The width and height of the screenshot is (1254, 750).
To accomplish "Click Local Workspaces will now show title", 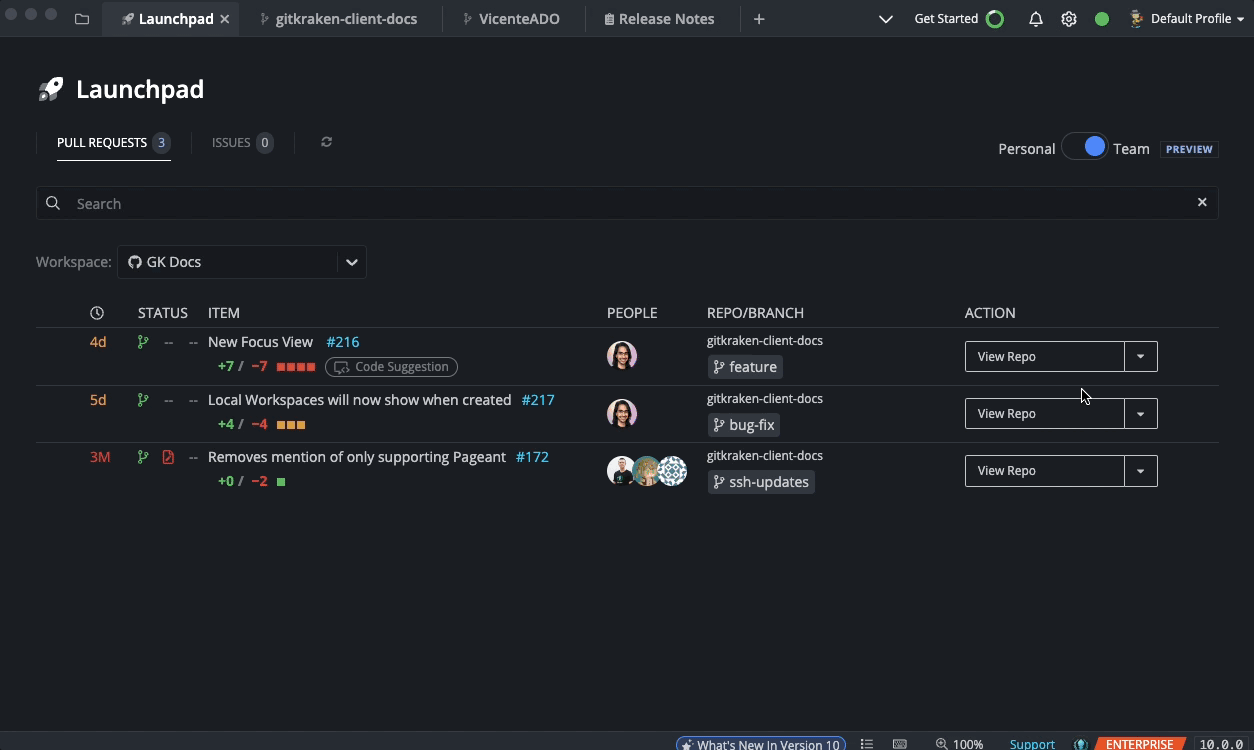I will click(x=360, y=400).
